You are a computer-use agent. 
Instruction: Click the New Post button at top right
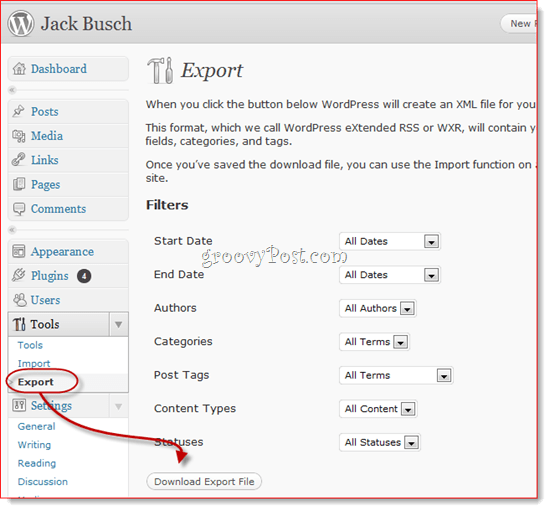point(519,23)
